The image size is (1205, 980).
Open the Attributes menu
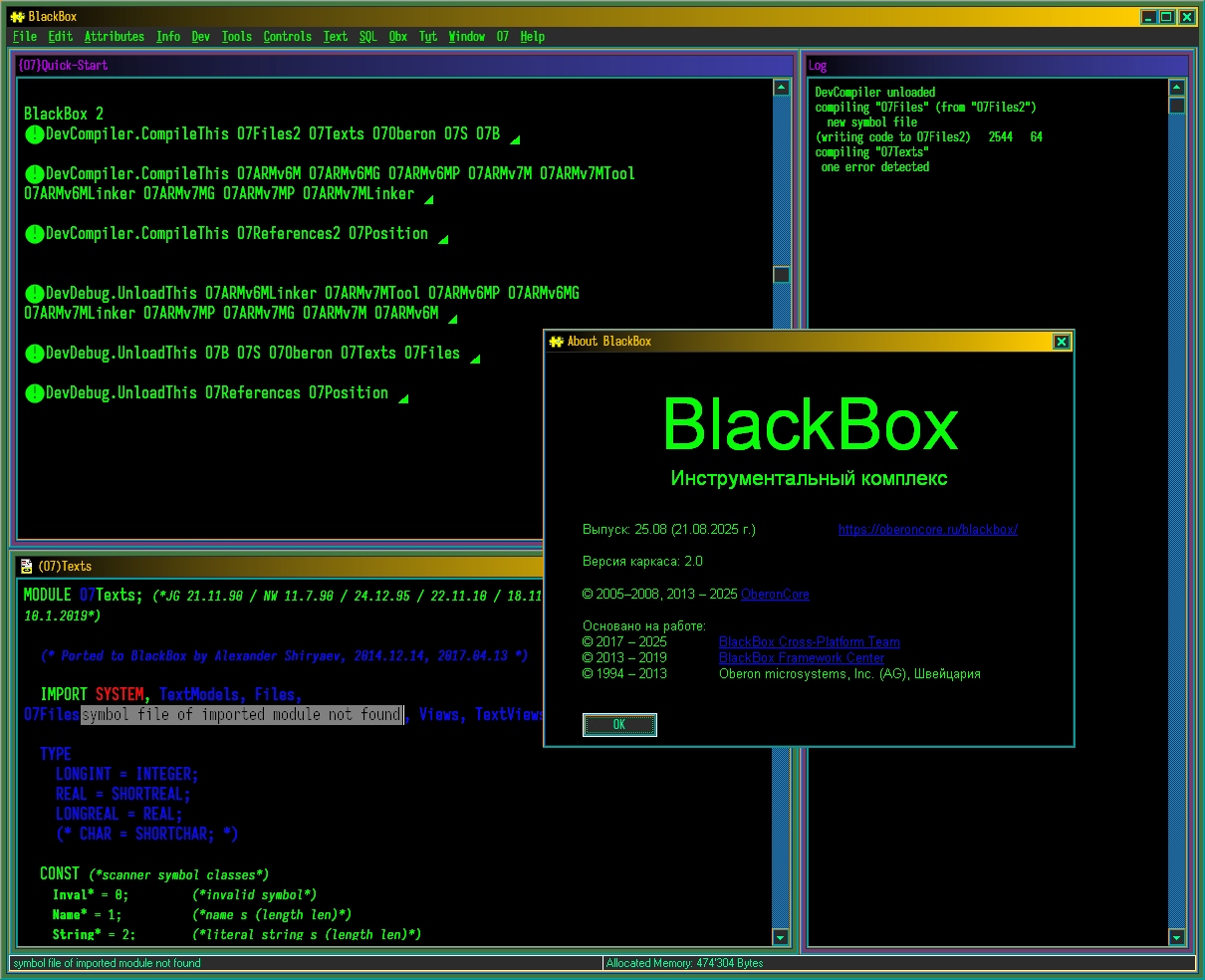tap(114, 37)
